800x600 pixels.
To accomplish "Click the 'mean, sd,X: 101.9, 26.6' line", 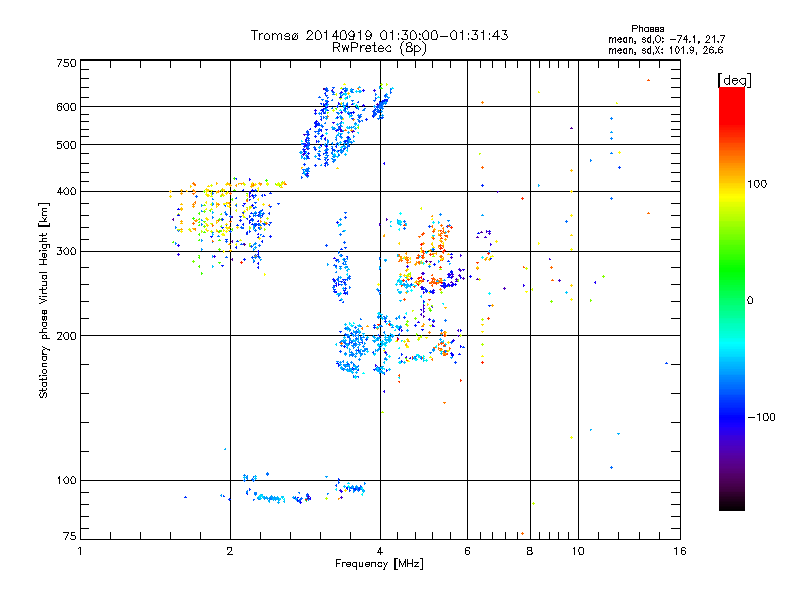I will point(665,50).
